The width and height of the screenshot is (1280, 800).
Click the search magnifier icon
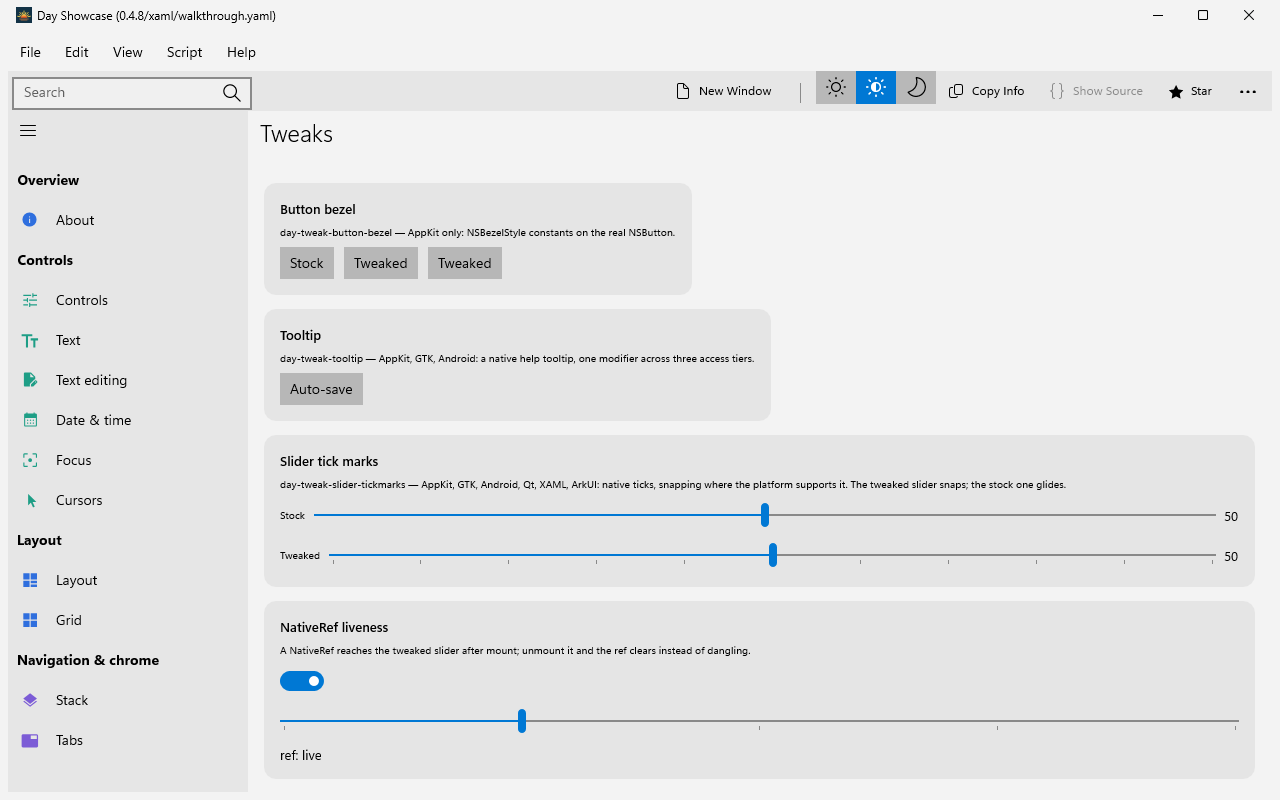point(232,93)
